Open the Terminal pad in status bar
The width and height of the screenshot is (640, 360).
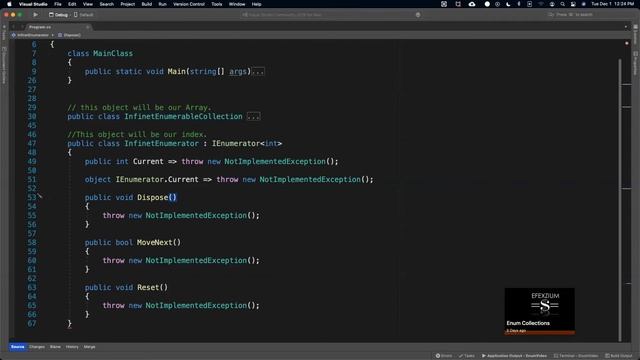(x=576, y=356)
